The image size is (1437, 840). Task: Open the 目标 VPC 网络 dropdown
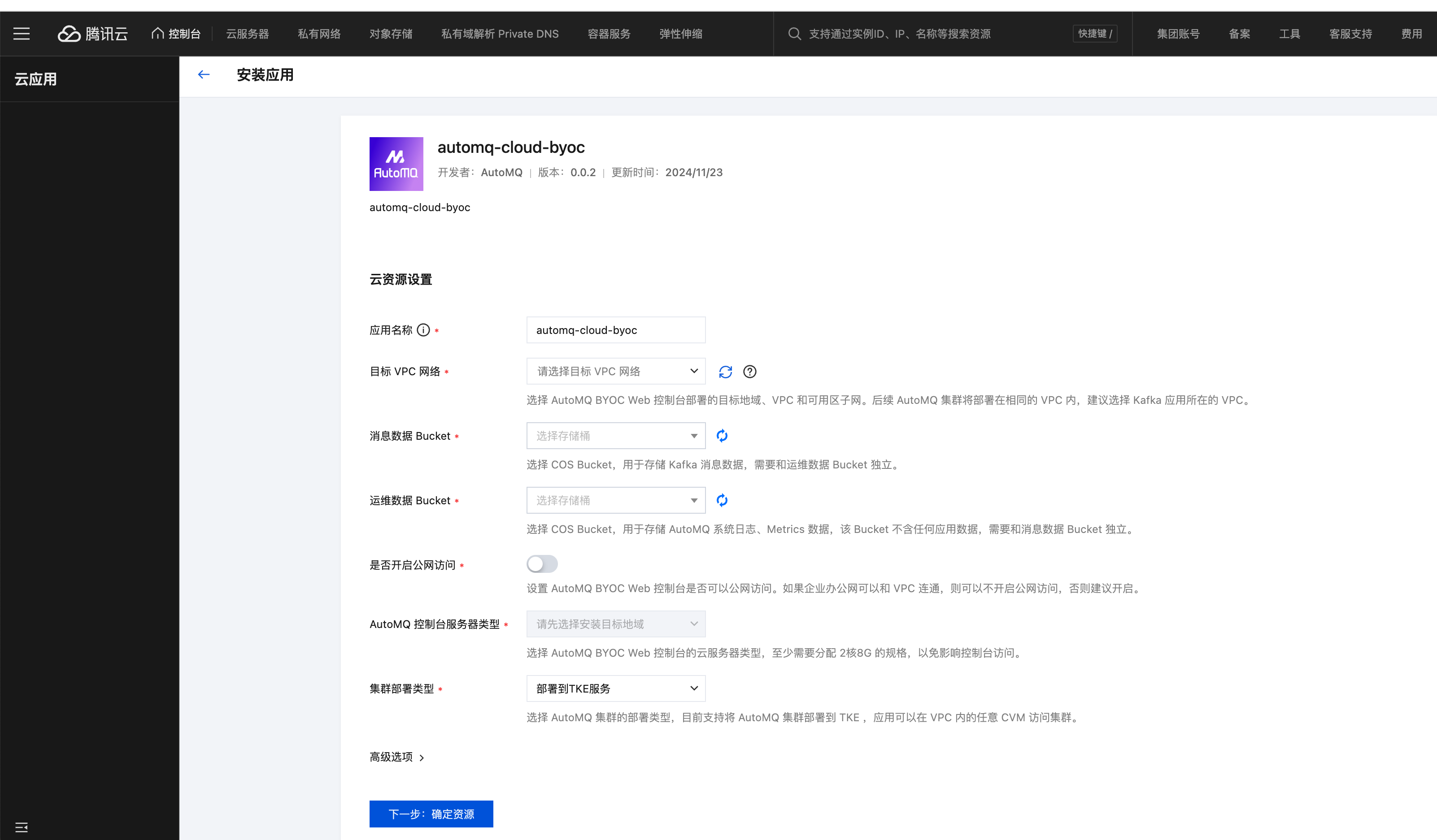pyautogui.click(x=616, y=372)
